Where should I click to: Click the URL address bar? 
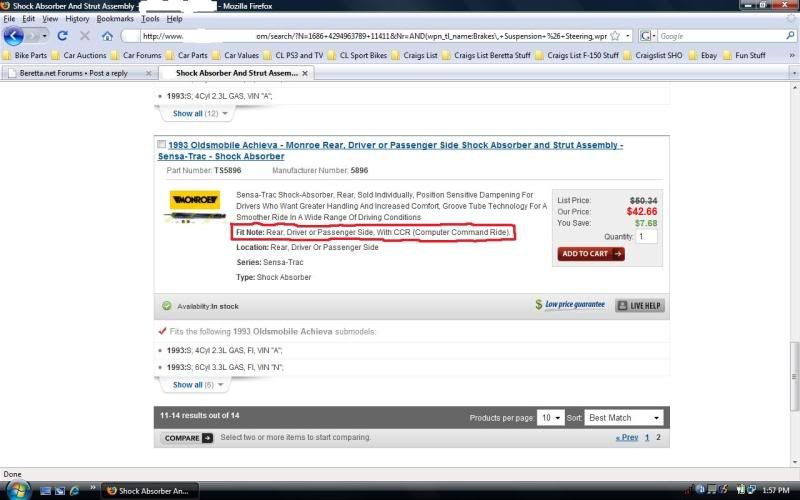click(375, 36)
